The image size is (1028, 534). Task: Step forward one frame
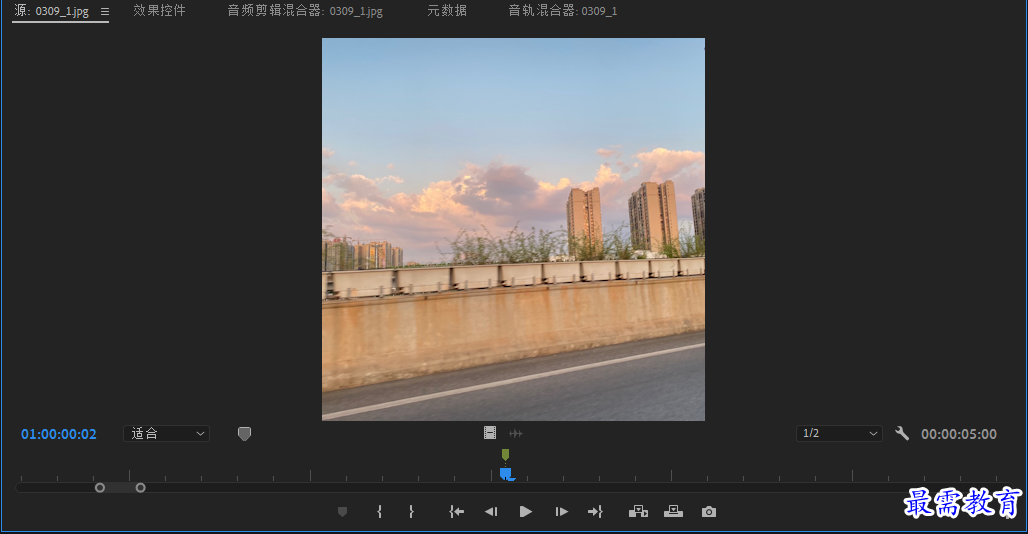click(561, 512)
